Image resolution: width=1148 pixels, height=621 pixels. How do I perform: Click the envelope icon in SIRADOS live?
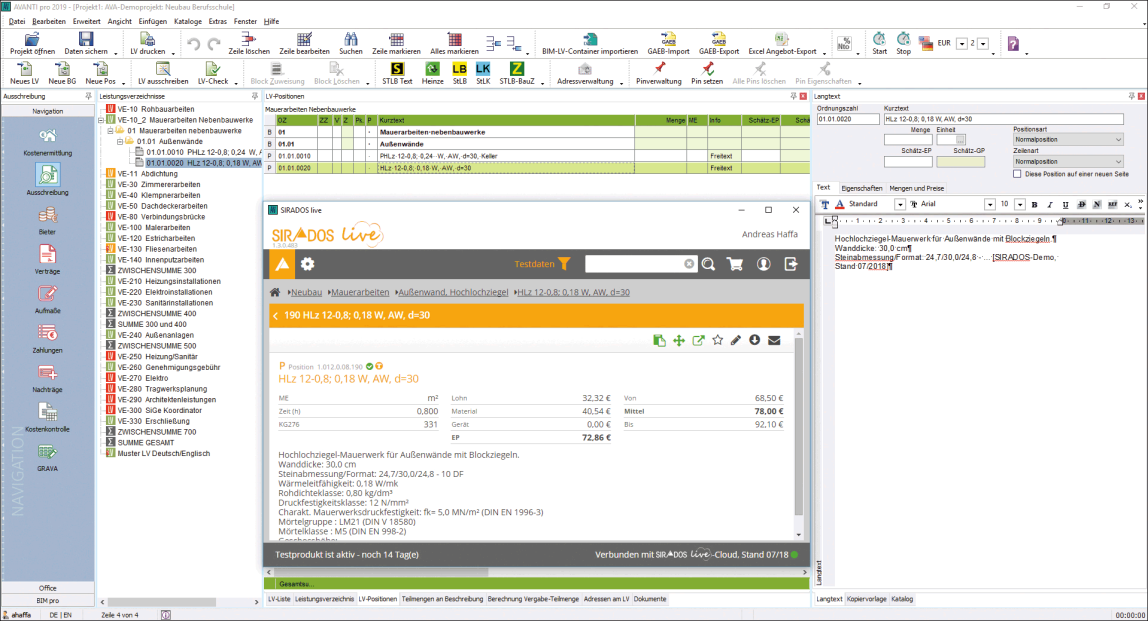click(774, 341)
